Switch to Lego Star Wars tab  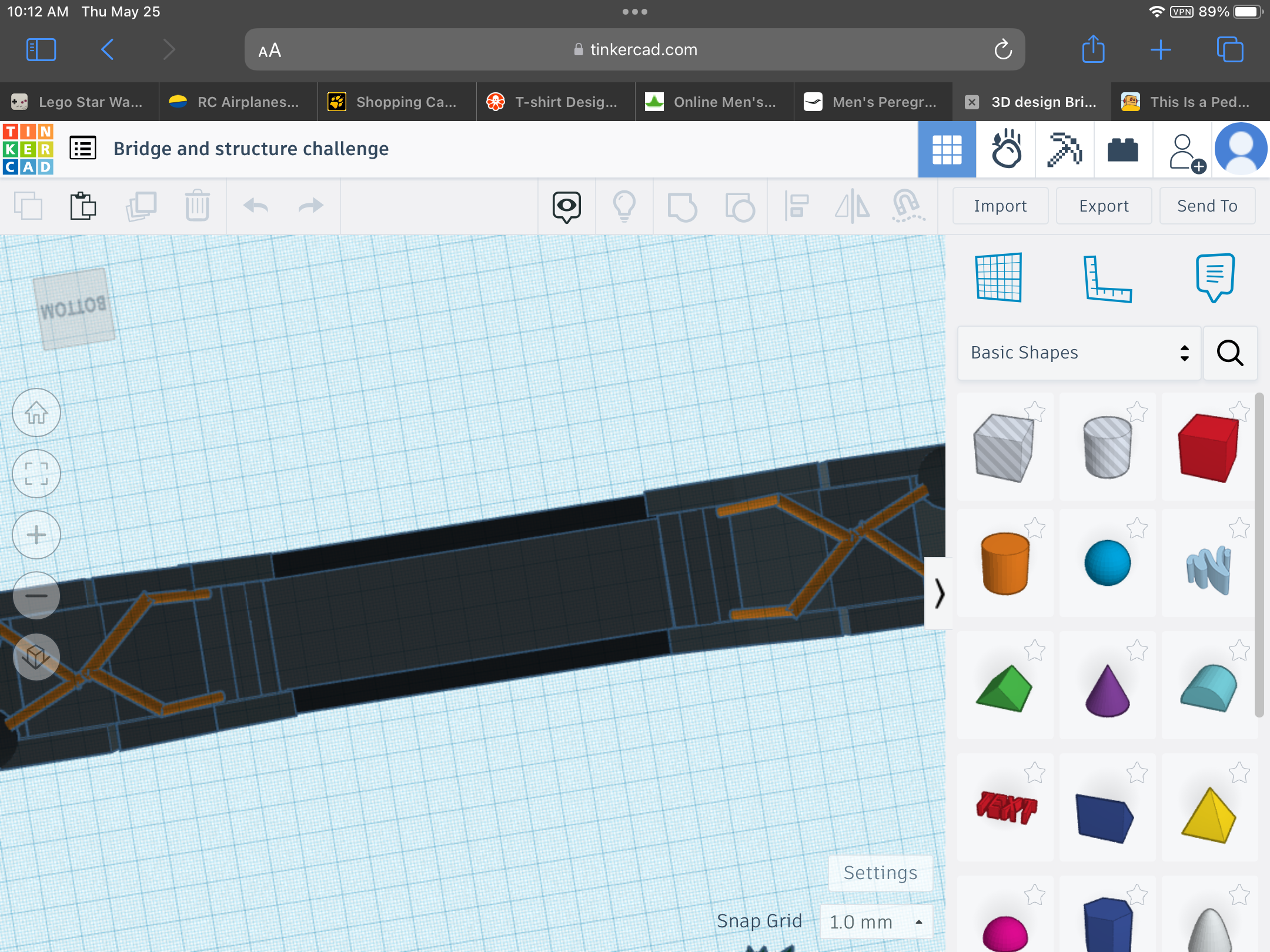[79, 102]
